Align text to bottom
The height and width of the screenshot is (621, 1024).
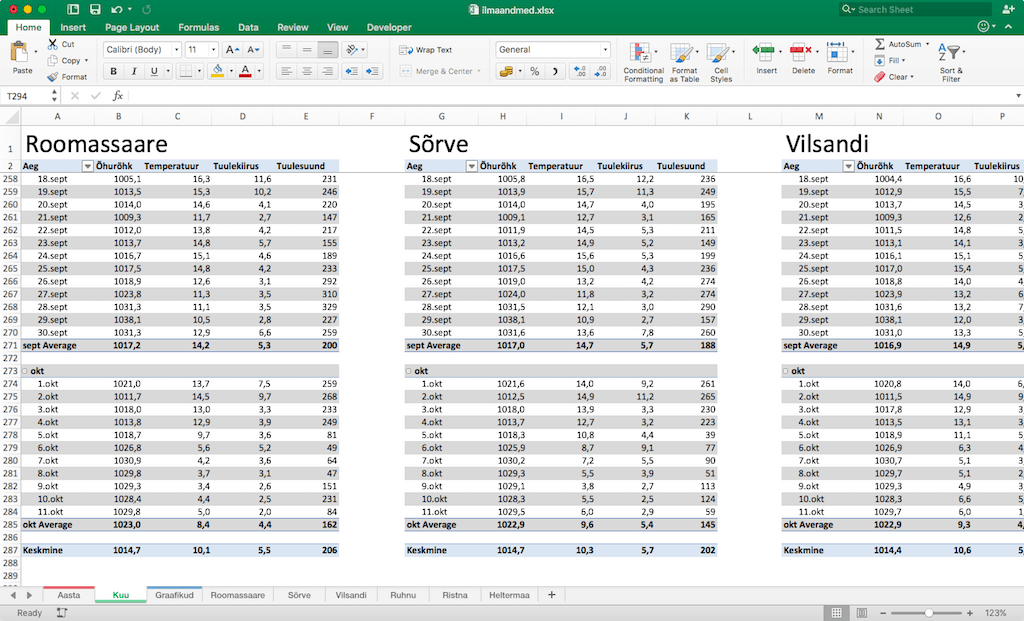pyautogui.click(x=328, y=50)
